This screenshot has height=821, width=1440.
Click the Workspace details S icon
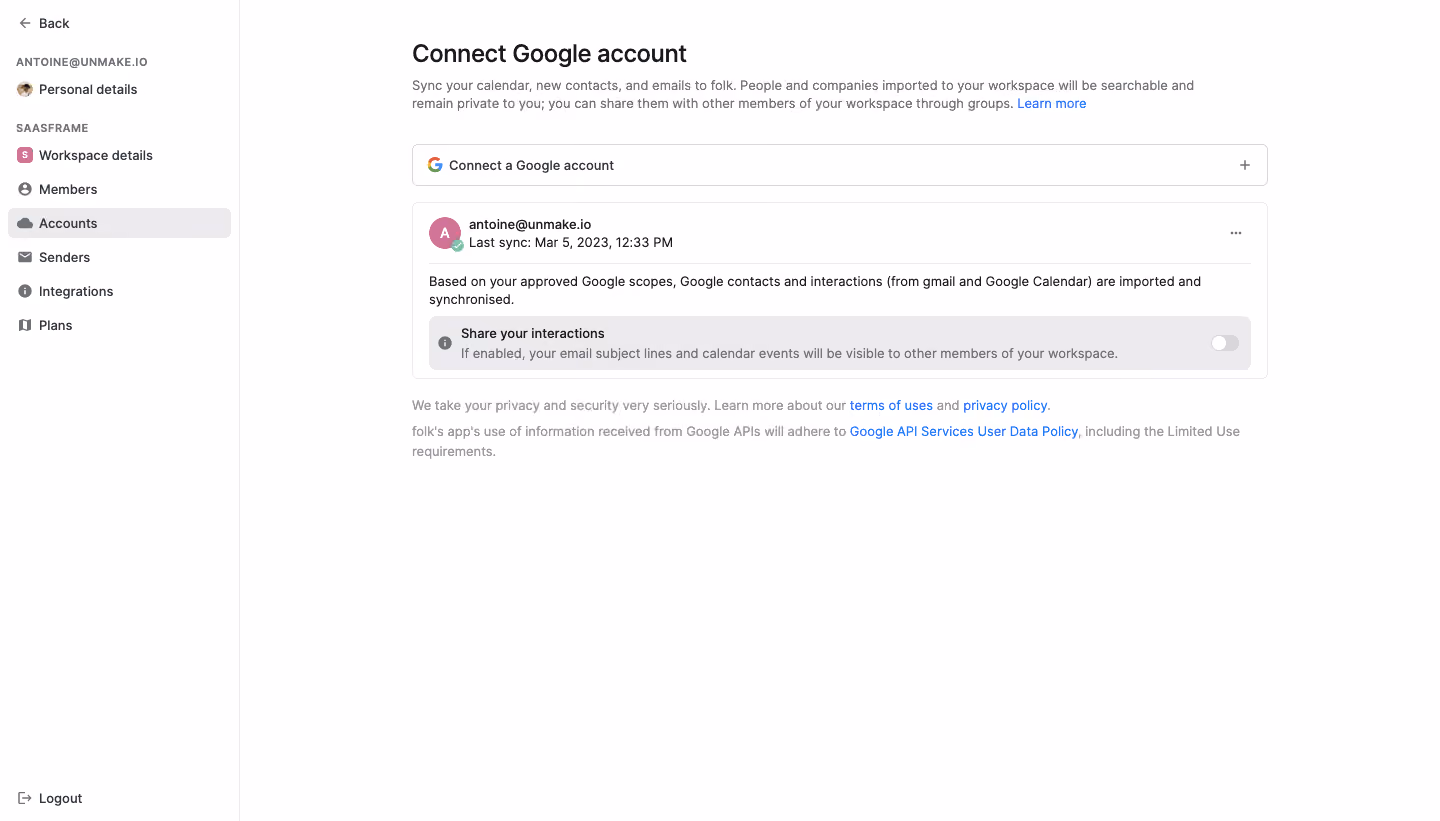point(25,155)
